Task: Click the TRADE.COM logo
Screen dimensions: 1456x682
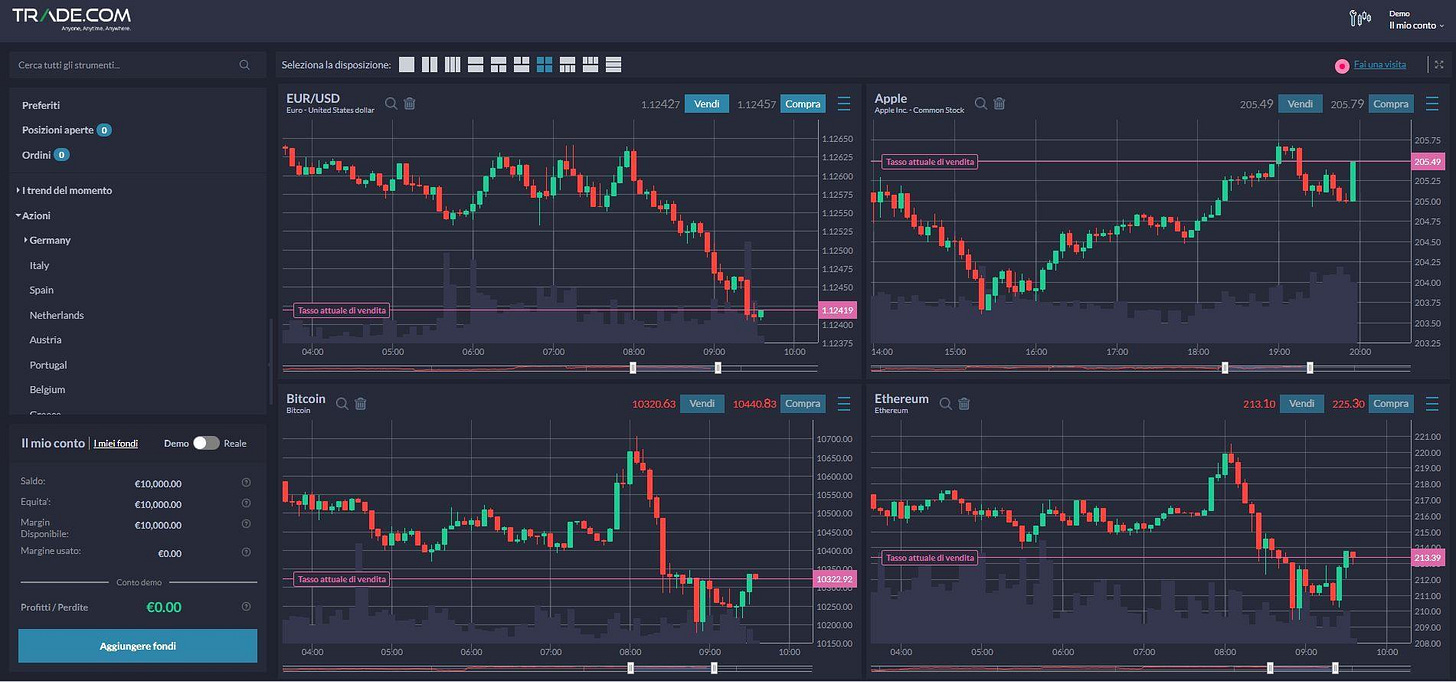Action: (71, 18)
